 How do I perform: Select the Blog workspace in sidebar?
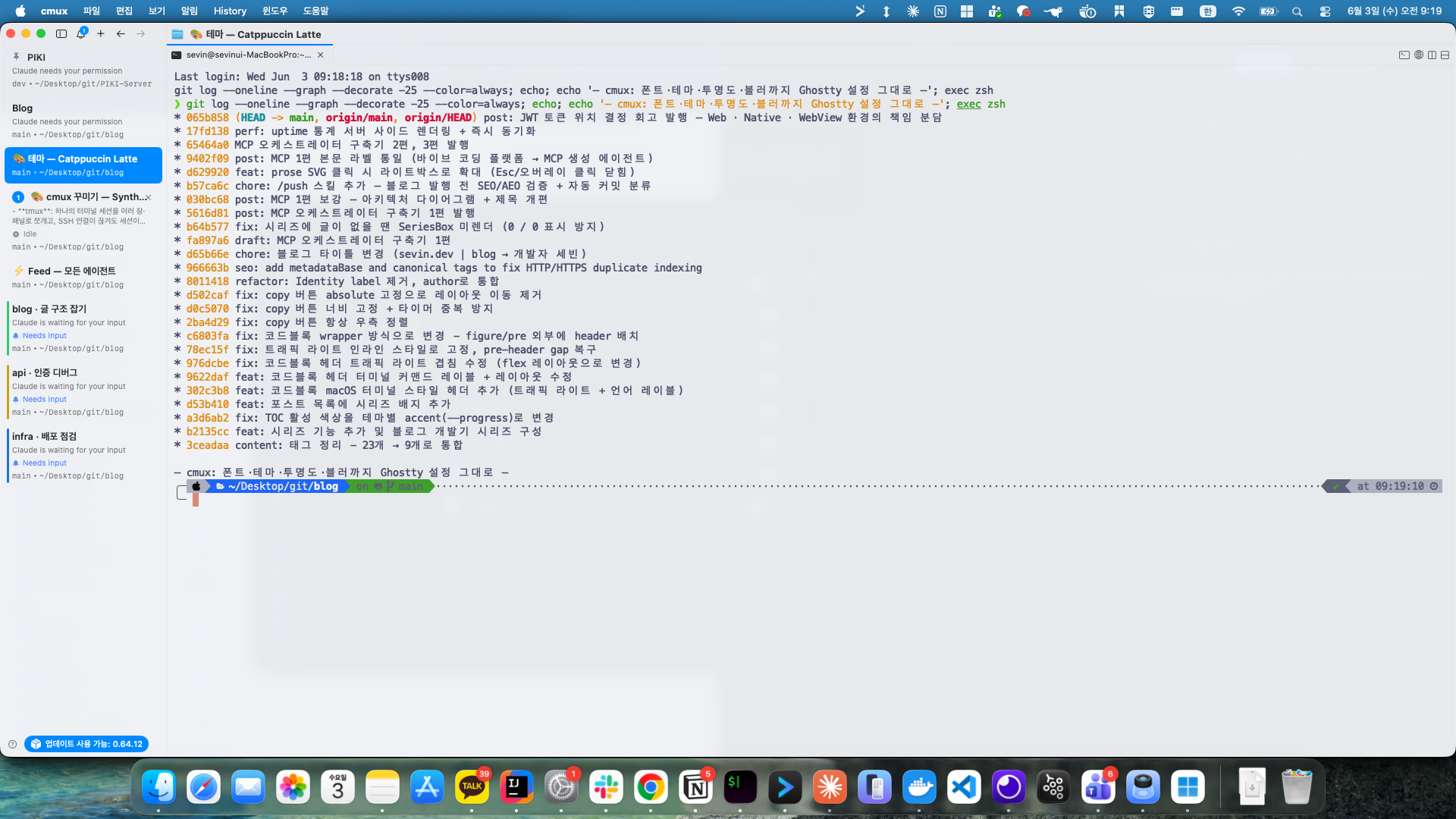pyautogui.click(x=83, y=121)
